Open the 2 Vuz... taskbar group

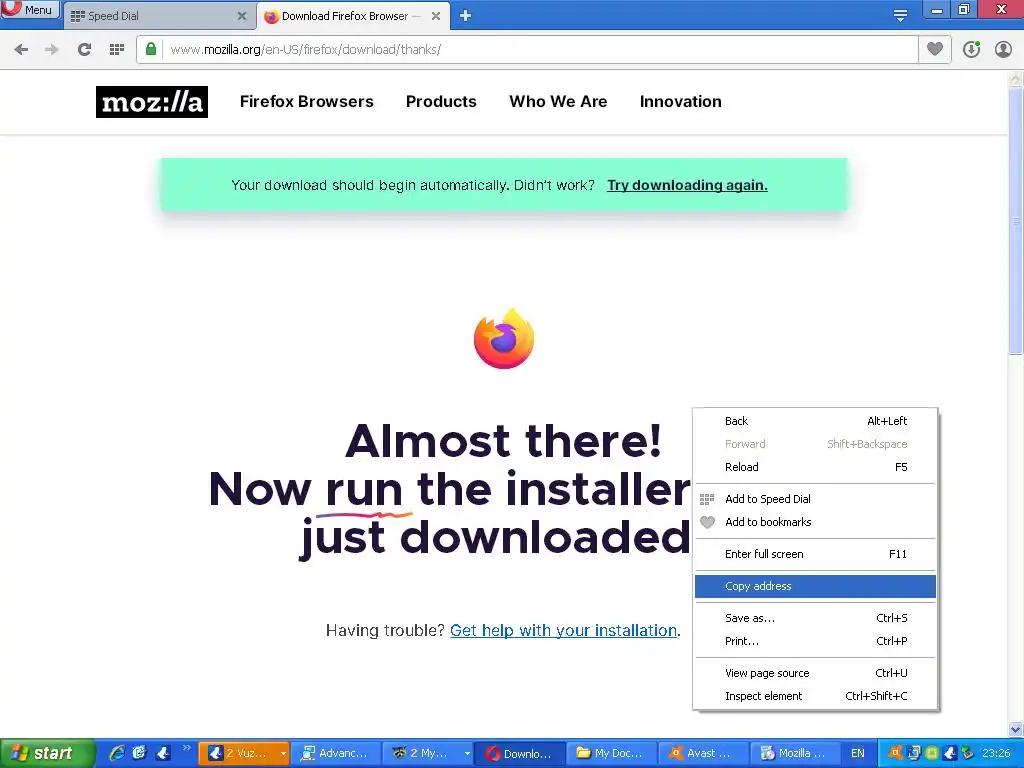point(237,753)
